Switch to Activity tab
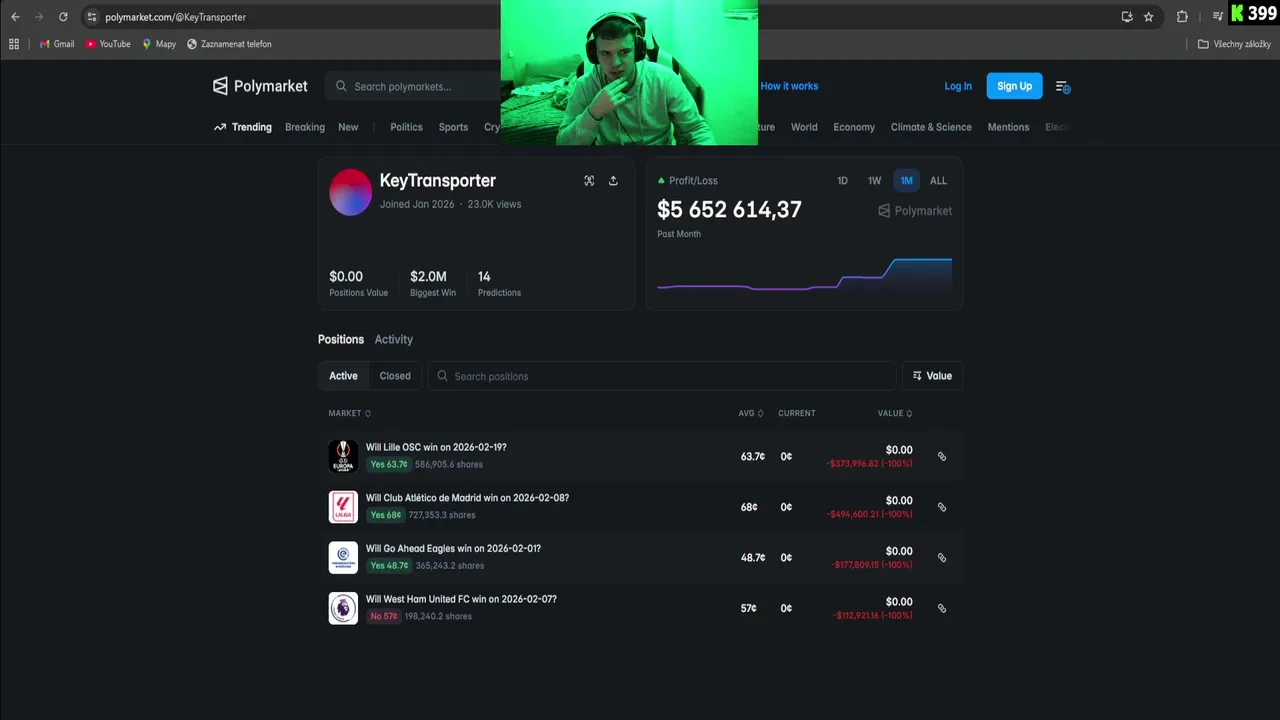The width and height of the screenshot is (1280, 720). point(393,340)
